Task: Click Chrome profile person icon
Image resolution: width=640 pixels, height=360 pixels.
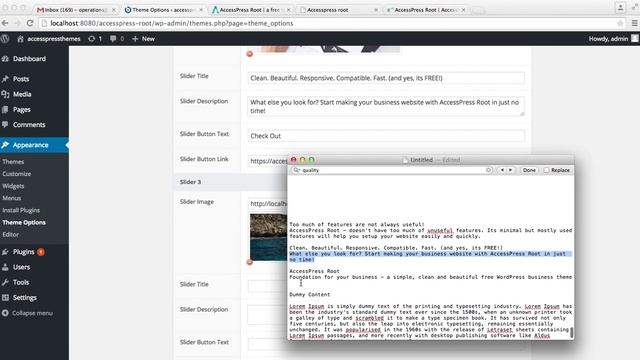Action: [x=620, y=7]
